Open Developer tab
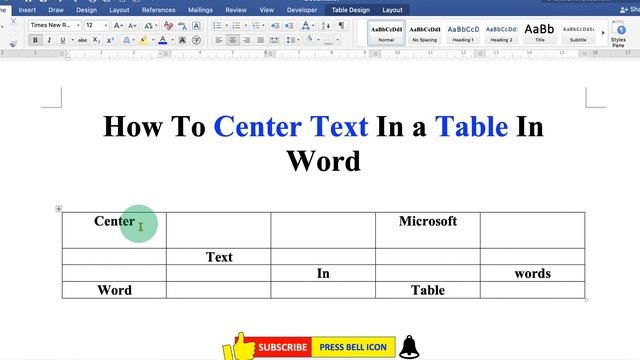The width and height of the screenshot is (640, 360). tap(302, 10)
